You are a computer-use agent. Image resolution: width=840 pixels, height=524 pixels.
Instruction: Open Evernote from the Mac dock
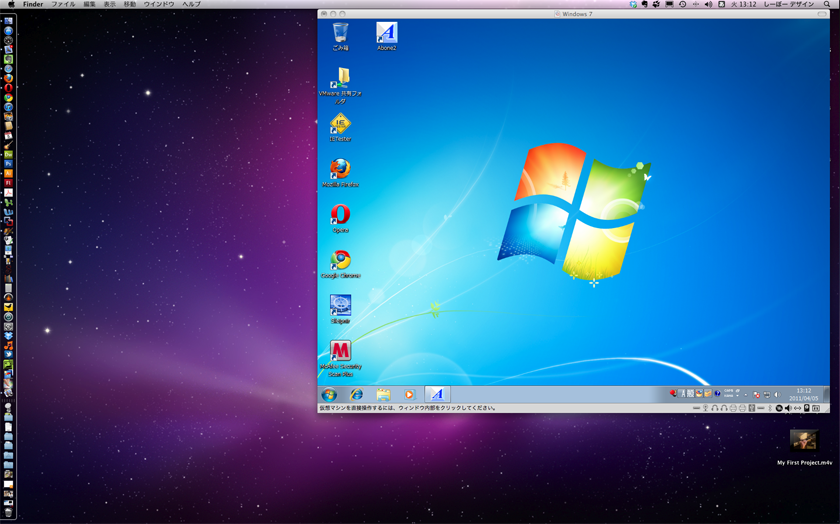[9, 59]
